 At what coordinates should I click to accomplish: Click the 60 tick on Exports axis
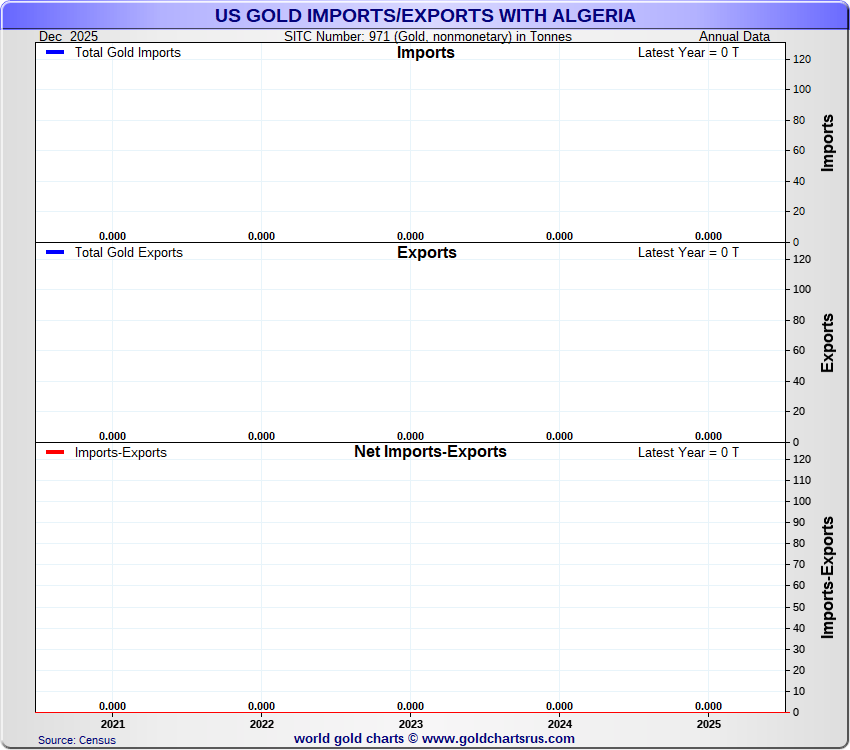[x=799, y=351]
